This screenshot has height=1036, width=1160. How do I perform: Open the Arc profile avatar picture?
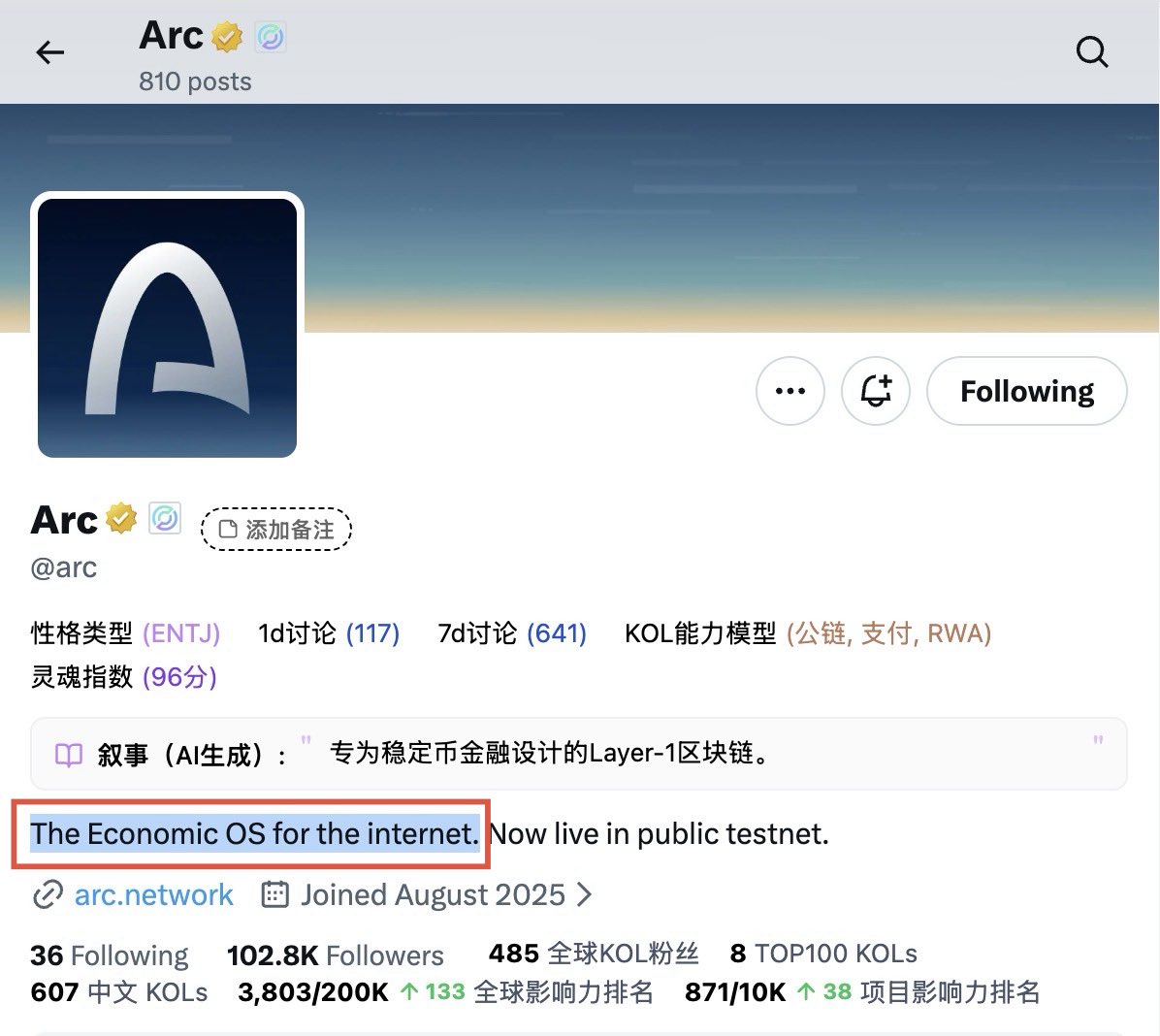coord(167,328)
